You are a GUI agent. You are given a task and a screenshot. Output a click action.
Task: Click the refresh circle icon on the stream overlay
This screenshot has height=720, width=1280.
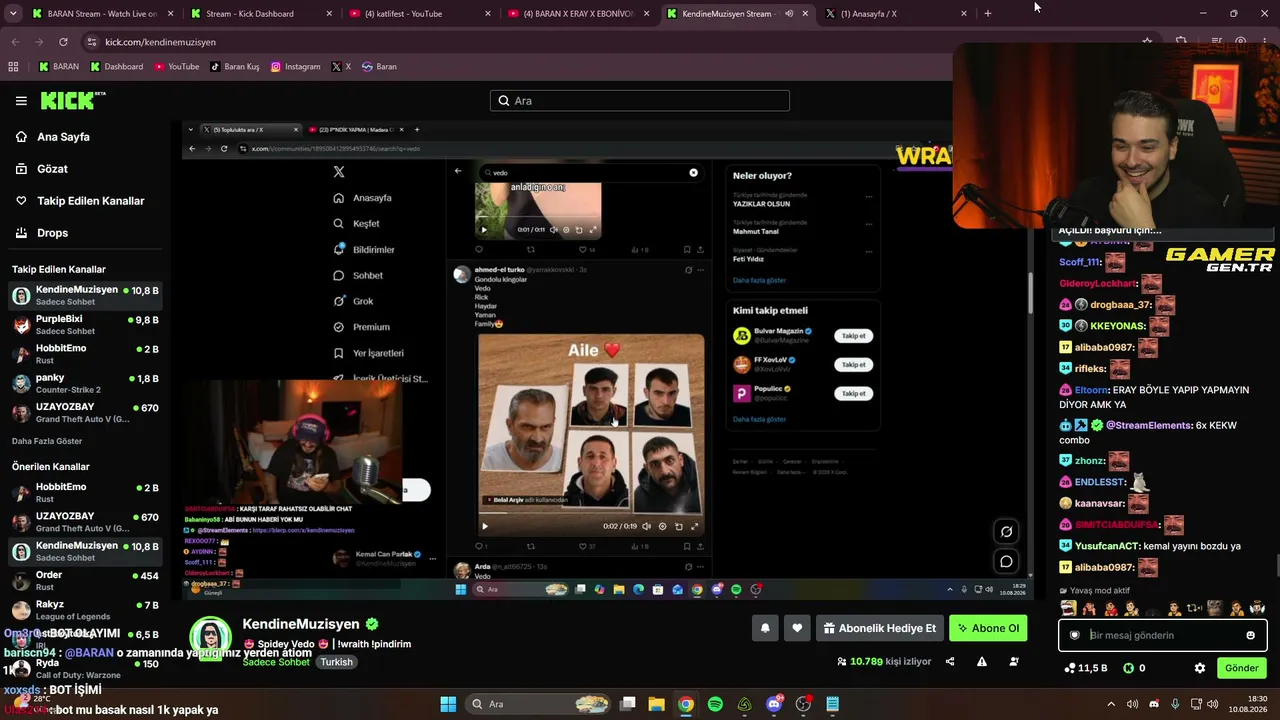(1006, 532)
